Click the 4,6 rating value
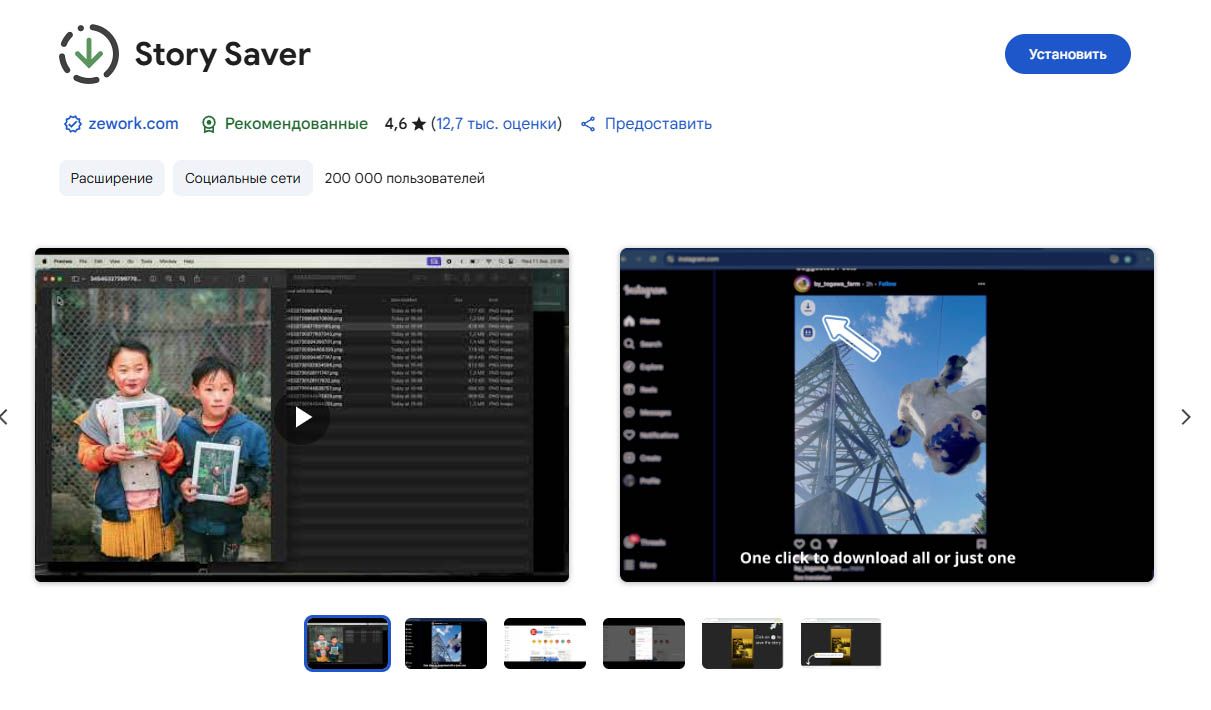This screenshot has width=1211, height=710. coord(396,124)
